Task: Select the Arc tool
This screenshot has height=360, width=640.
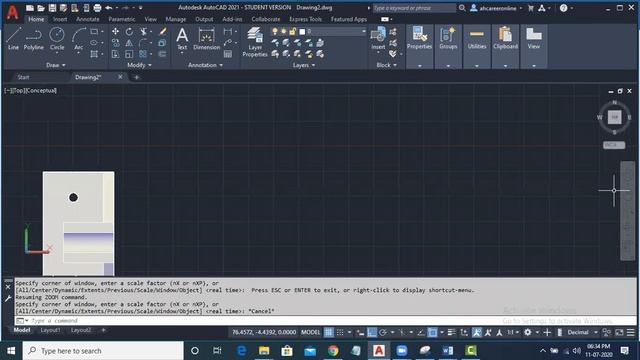Action: click(78, 39)
